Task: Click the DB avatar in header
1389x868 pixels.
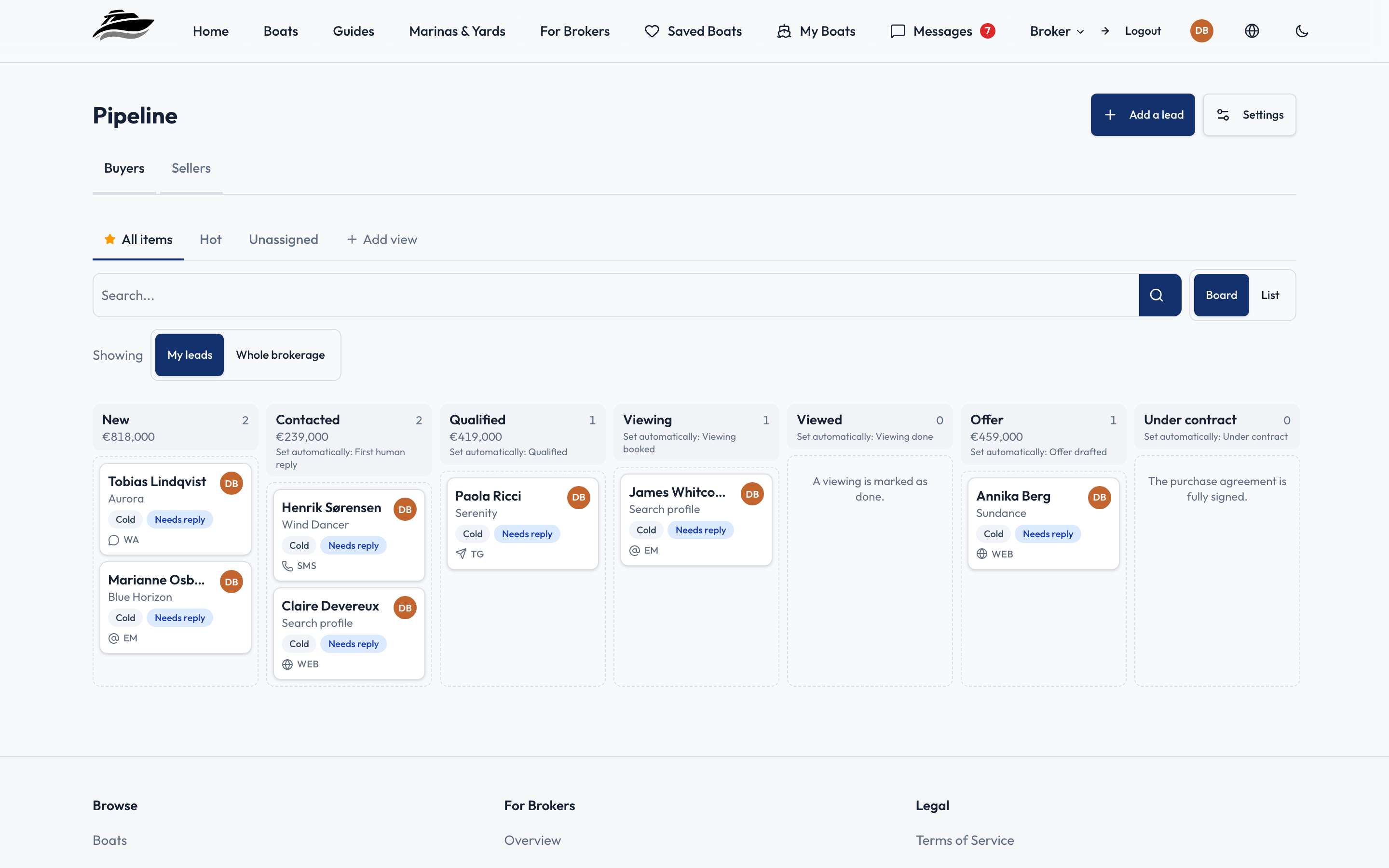Action: point(1201,31)
